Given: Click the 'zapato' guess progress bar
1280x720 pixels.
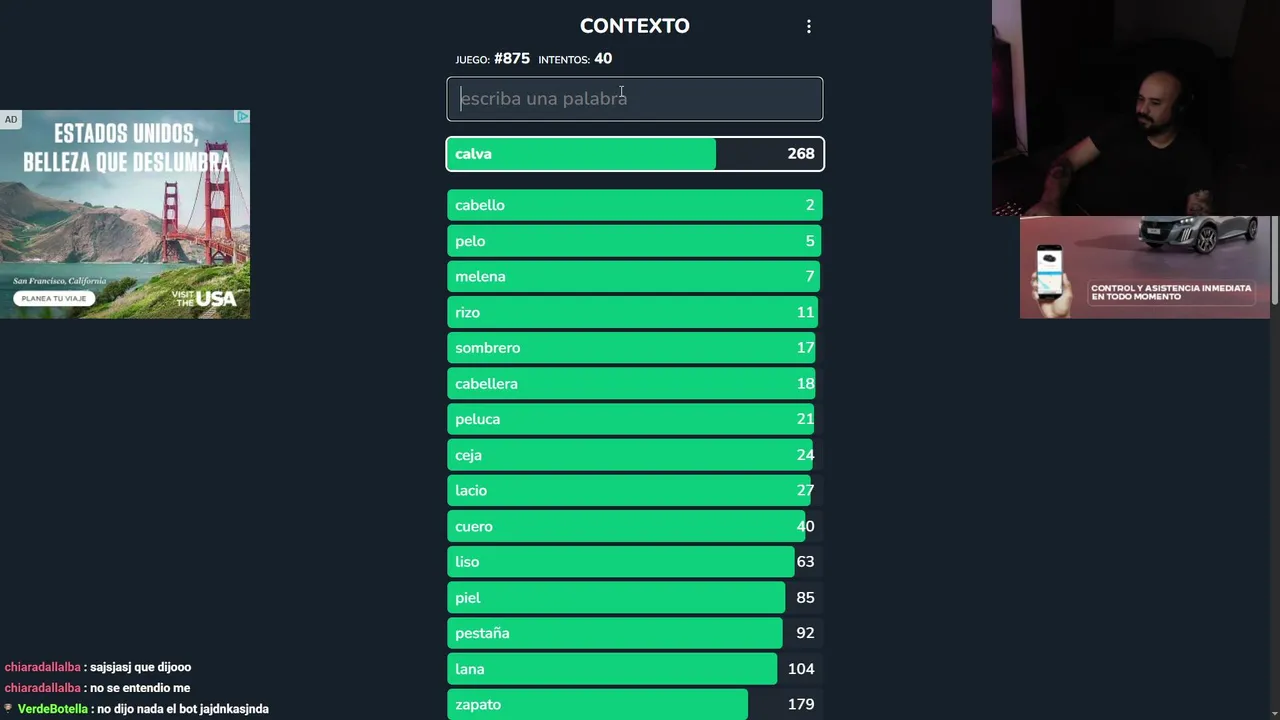Looking at the screenshot, I should (598, 705).
